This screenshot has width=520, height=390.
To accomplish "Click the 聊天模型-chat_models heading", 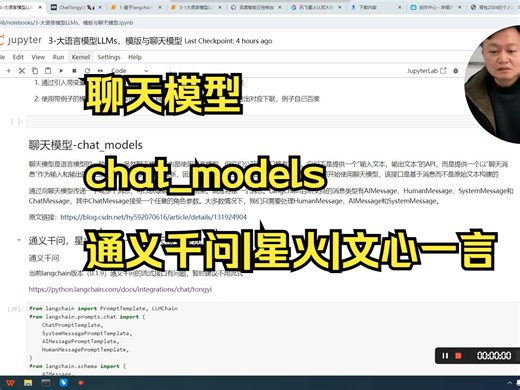I will point(86,145).
